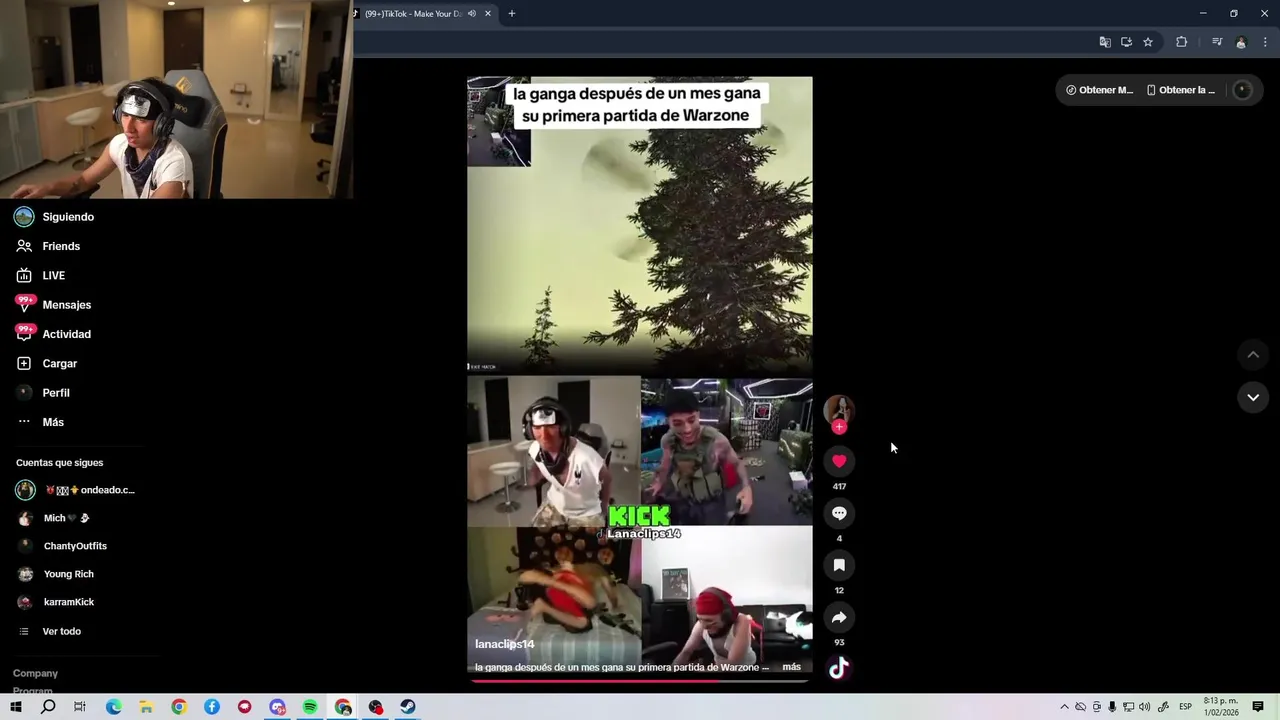Open a new browser tab

[512, 14]
